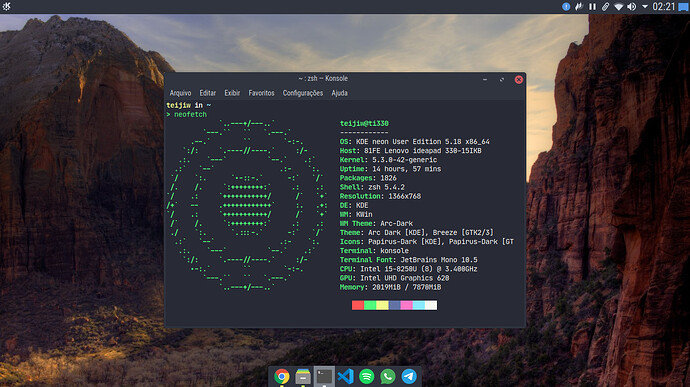Screen dimensions: 690x387
Task: Click the 'Intel i5-8250U' CPU line
Action: coord(408,269)
